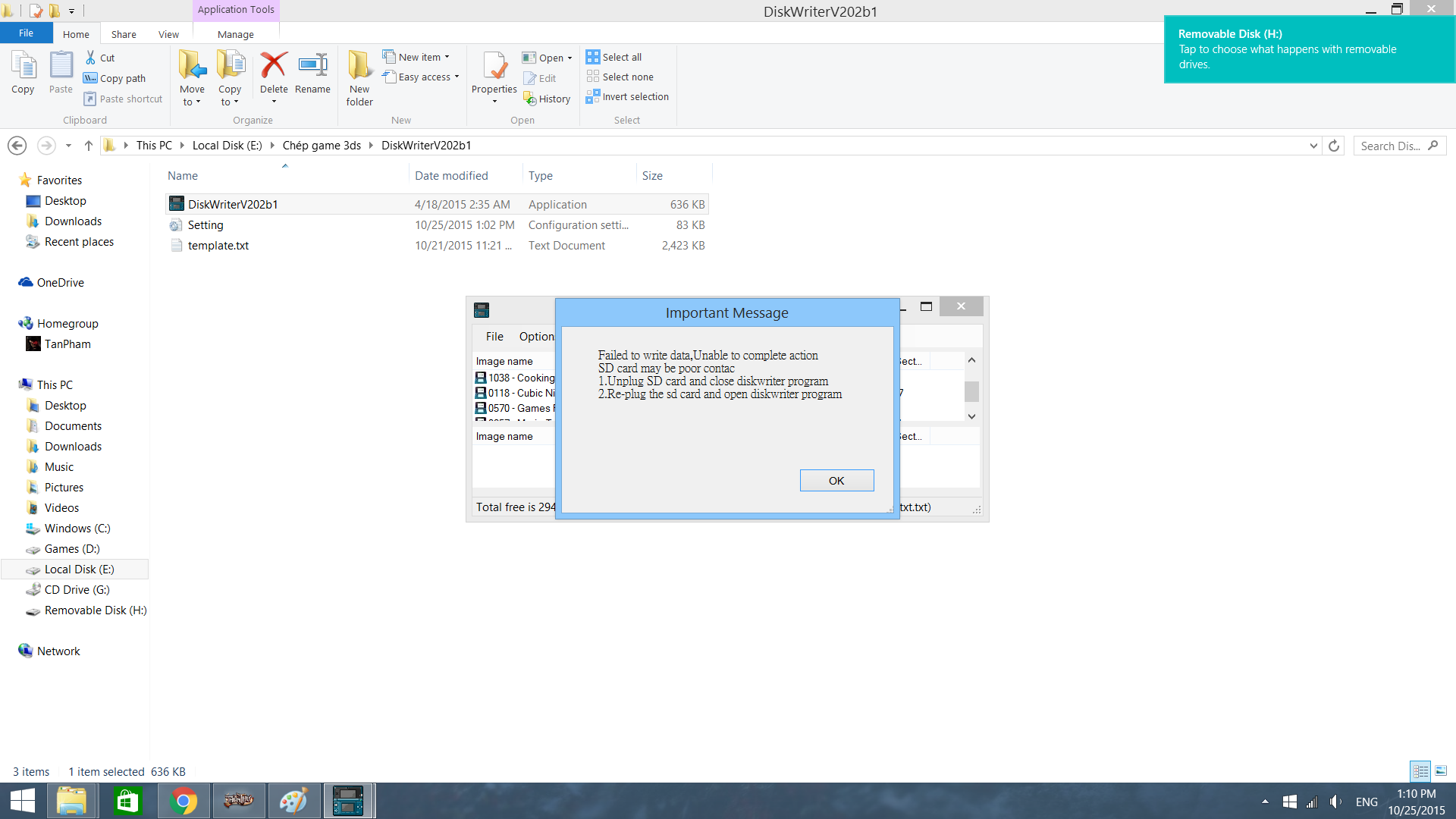Open the Properties icon in ribbon

[x=494, y=66]
